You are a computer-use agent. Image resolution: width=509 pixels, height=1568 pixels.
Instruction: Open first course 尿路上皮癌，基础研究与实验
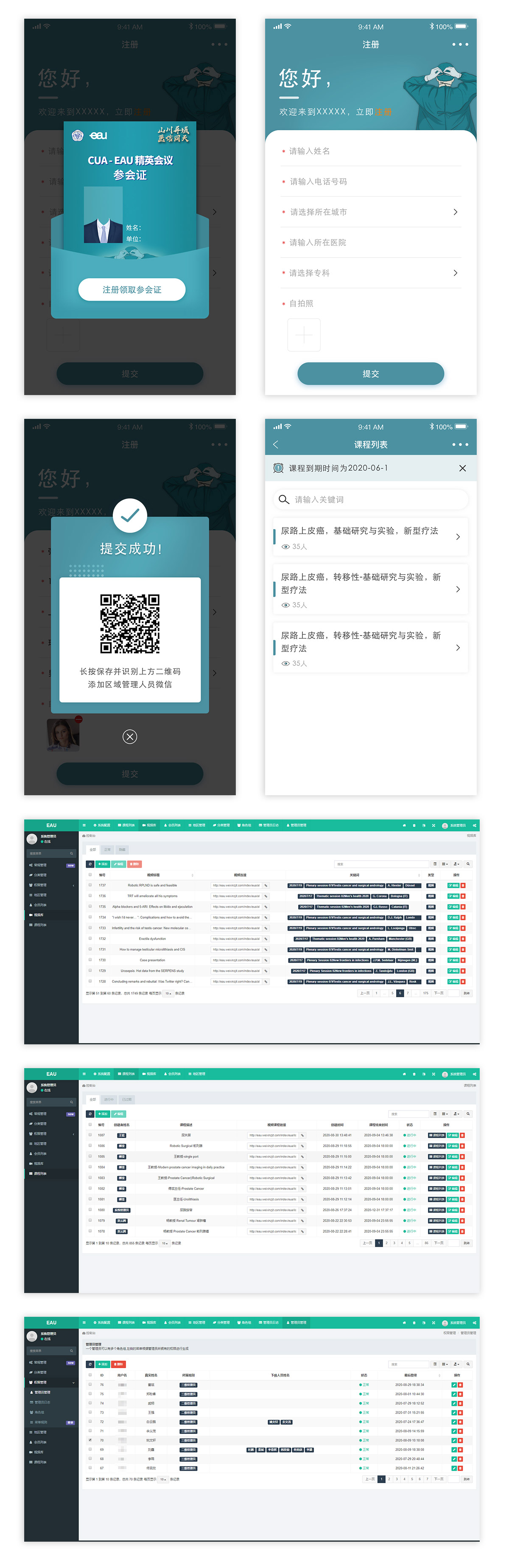[371, 537]
